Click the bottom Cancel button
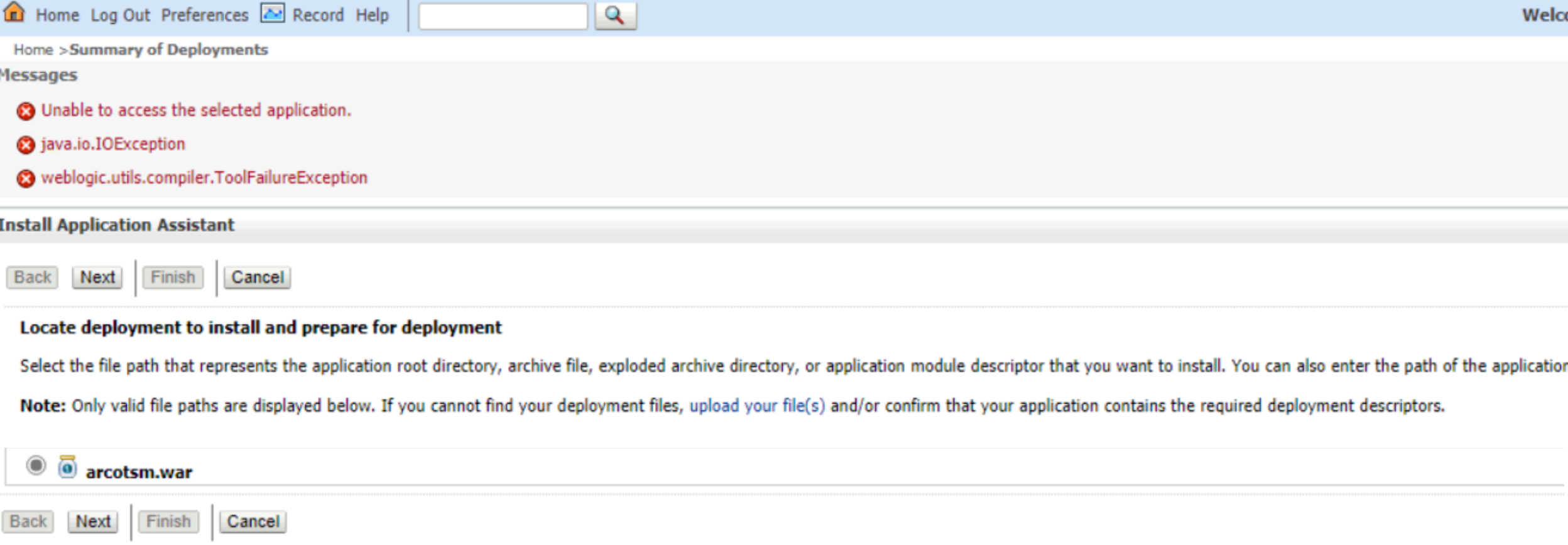 point(253,521)
